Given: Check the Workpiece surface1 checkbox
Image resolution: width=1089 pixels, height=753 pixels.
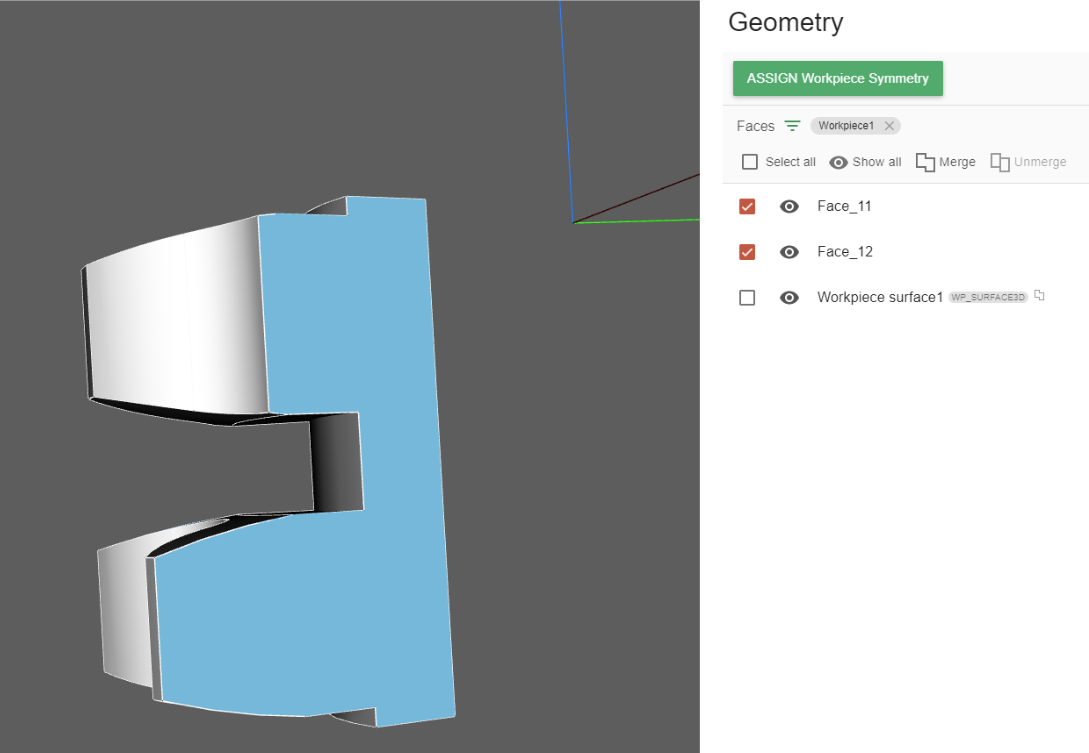Looking at the screenshot, I should pyautogui.click(x=747, y=298).
